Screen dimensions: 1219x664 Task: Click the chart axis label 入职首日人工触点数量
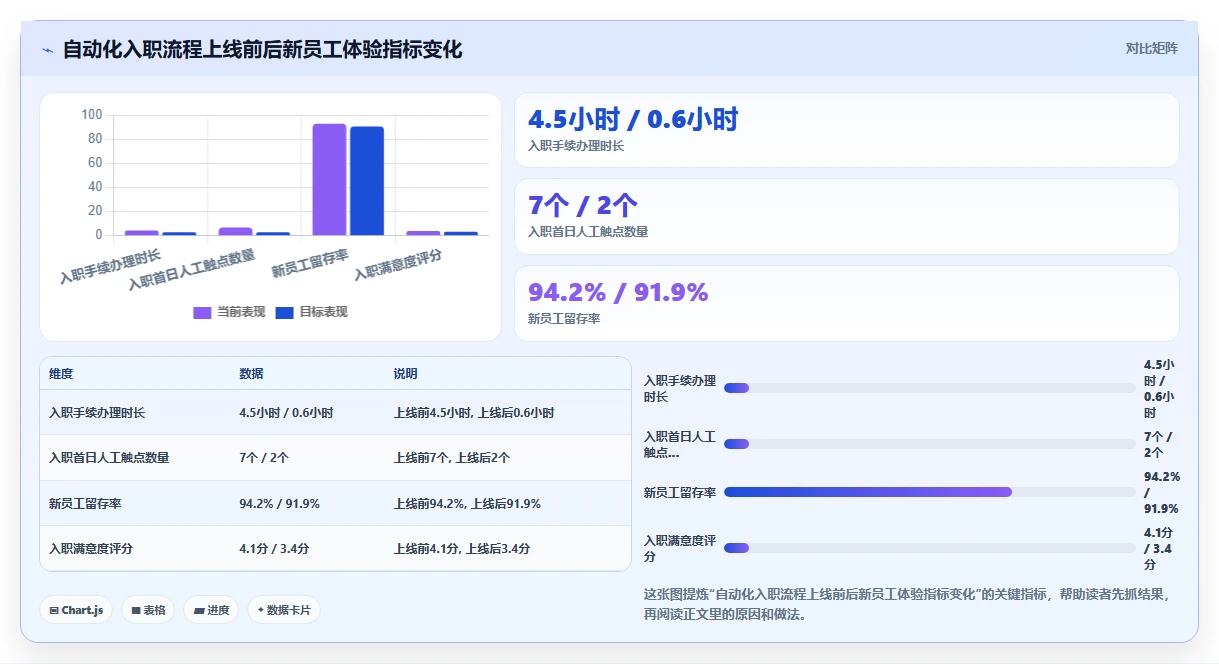(192, 269)
